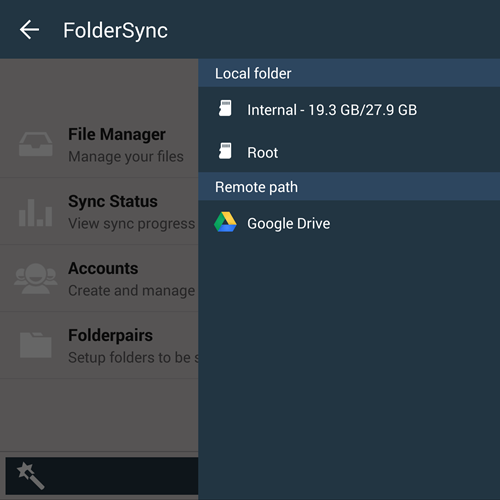Open Folderpairs setup entry
This screenshot has width=500, height=500.
coord(99,345)
